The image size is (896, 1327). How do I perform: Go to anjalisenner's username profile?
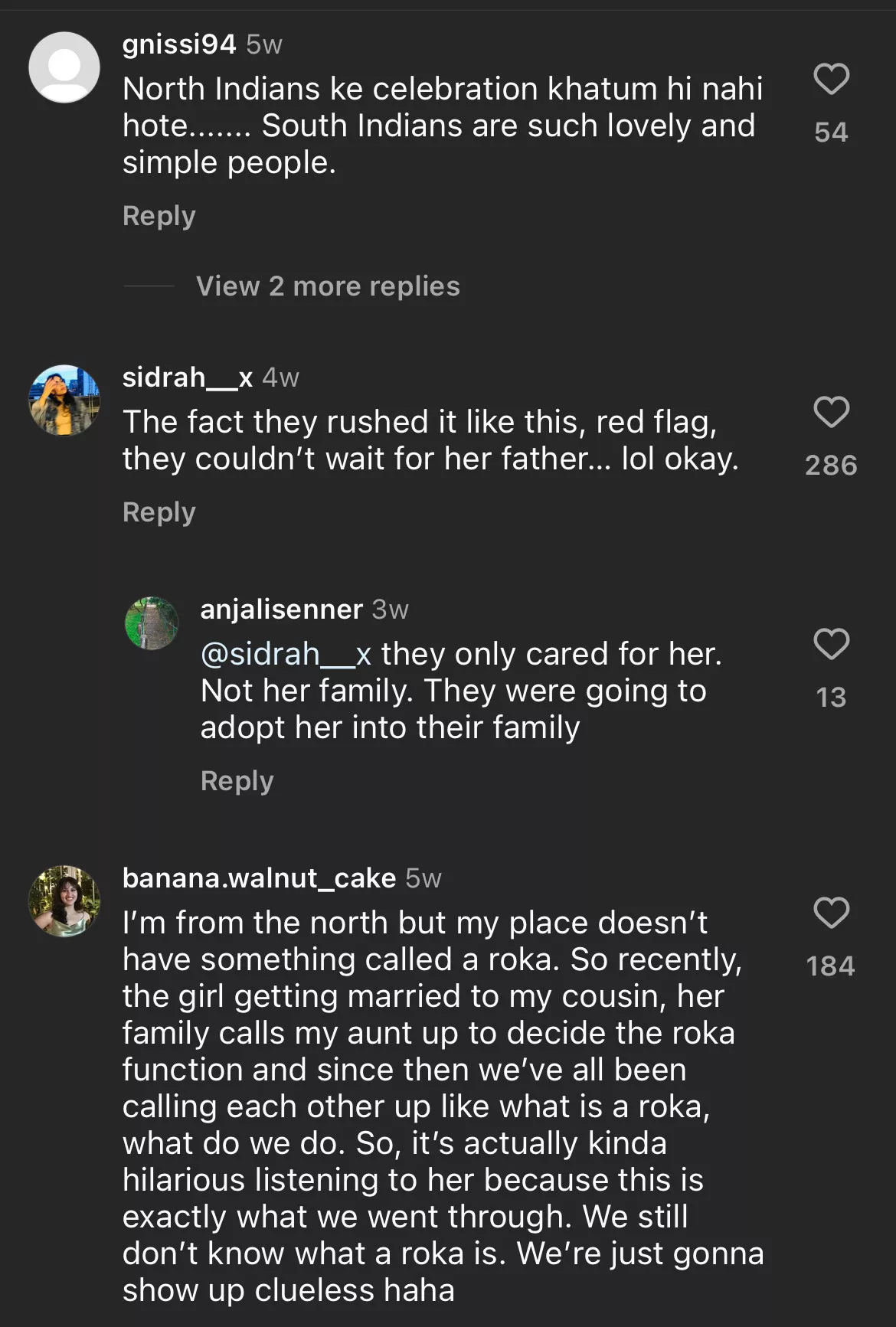click(x=281, y=610)
